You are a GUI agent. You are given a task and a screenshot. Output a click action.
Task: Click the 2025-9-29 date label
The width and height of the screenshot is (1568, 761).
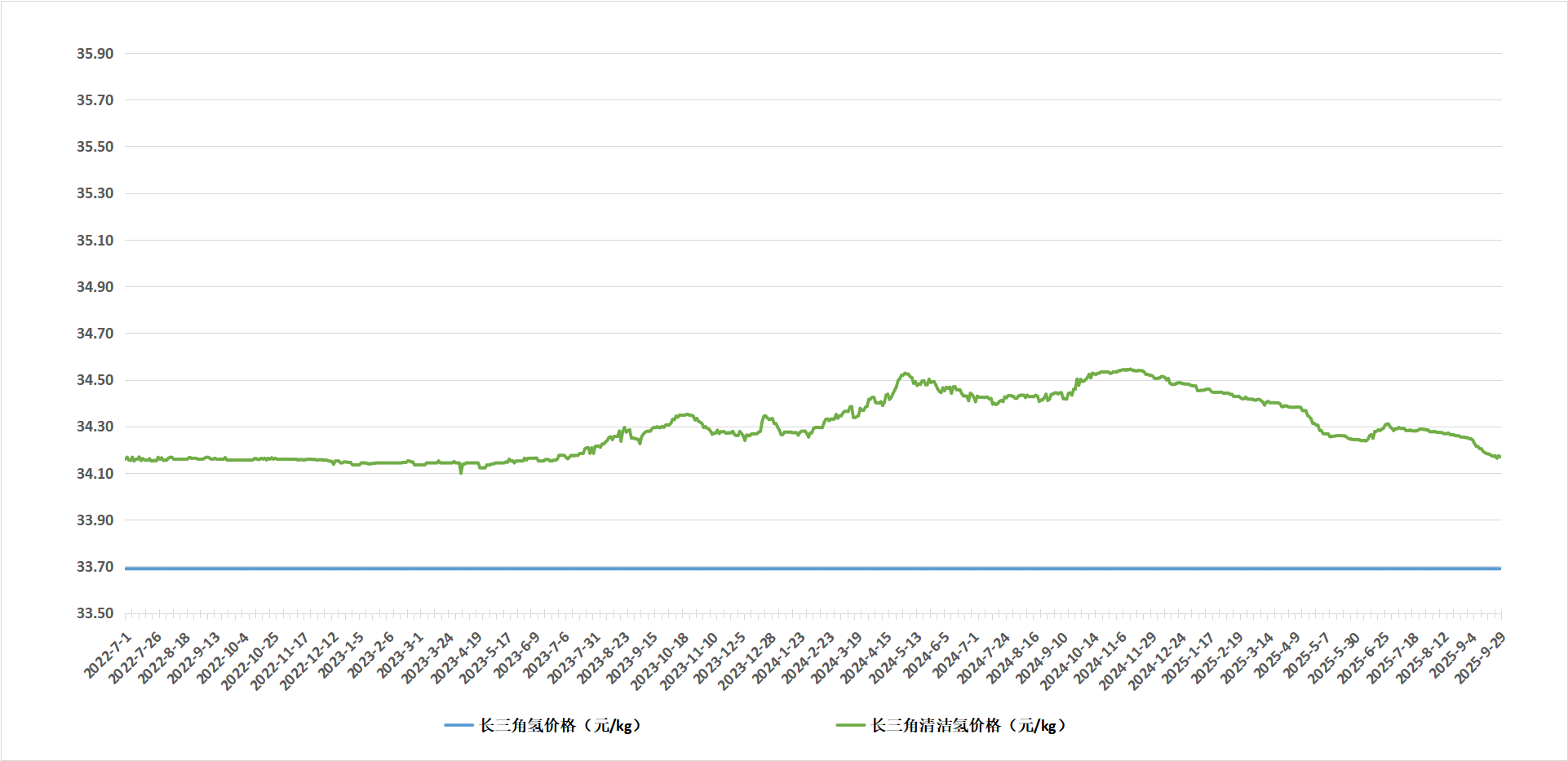pos(1481,657)
